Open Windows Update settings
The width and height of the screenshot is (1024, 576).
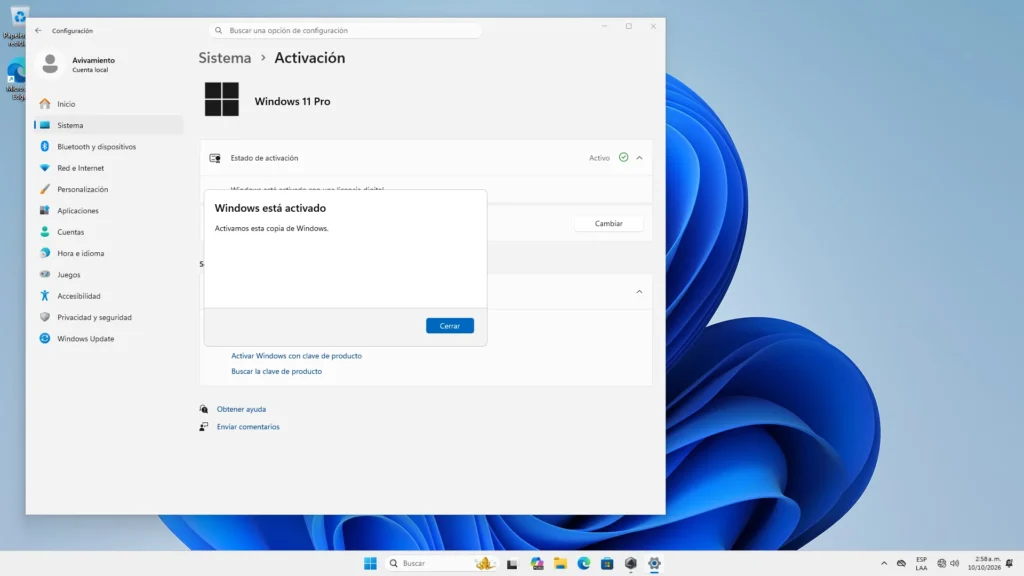(108, 338)
